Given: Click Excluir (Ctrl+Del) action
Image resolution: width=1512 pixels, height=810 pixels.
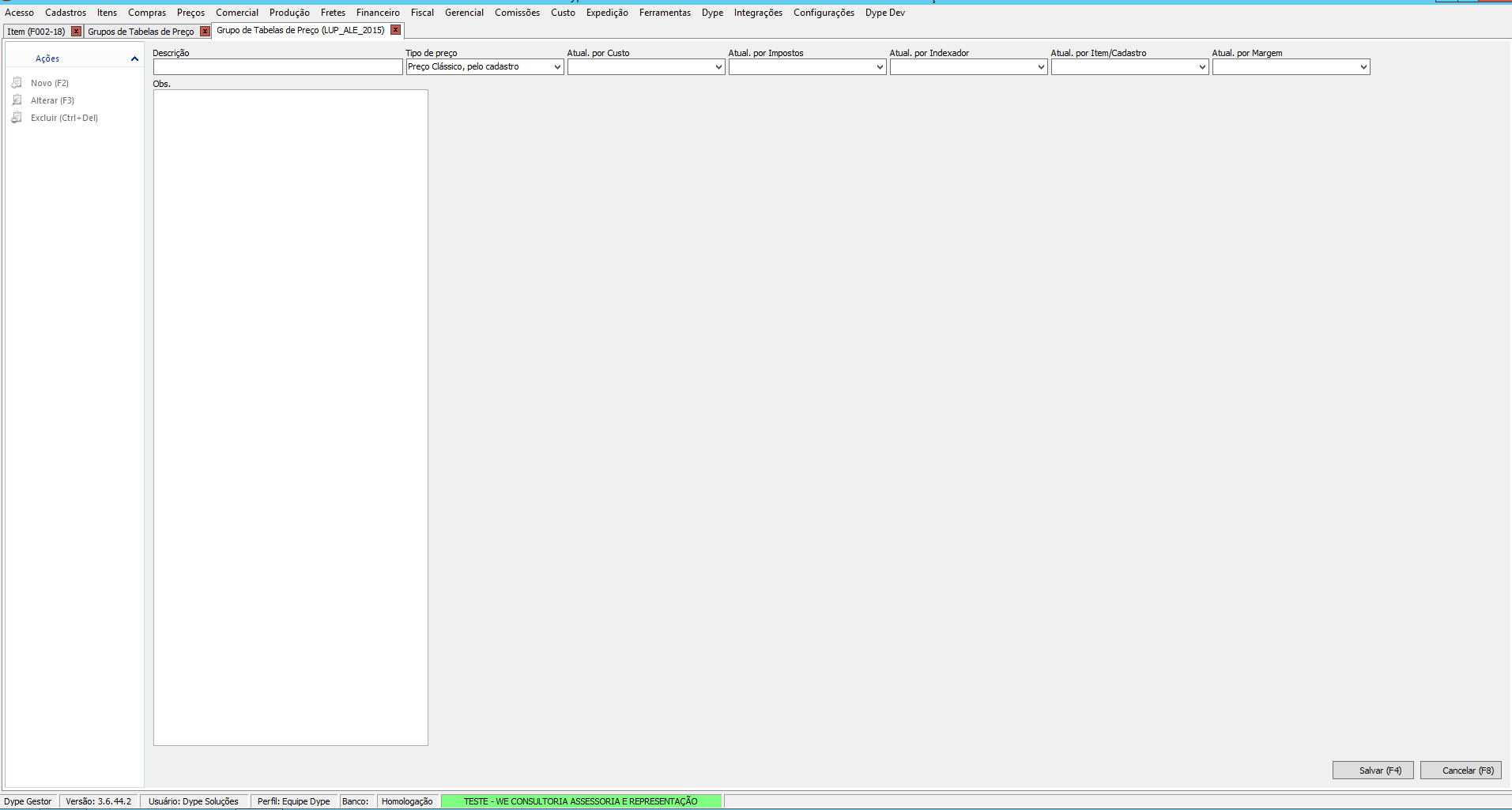Looking at the screenshot, I should tap(64, 118).
